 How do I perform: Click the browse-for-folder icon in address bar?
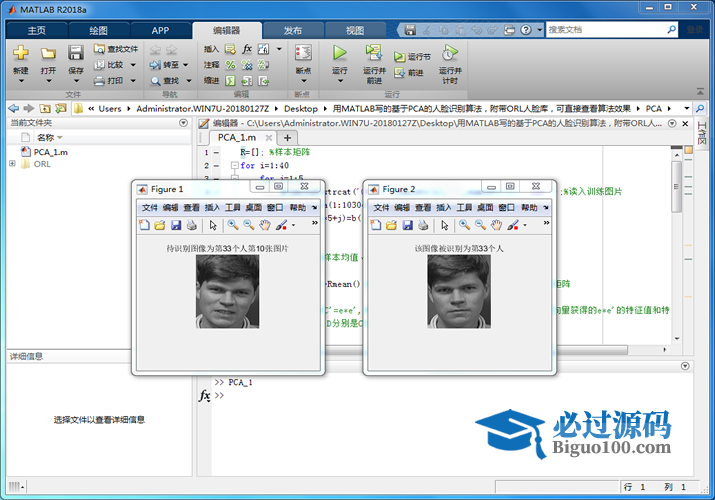(61, 108)
